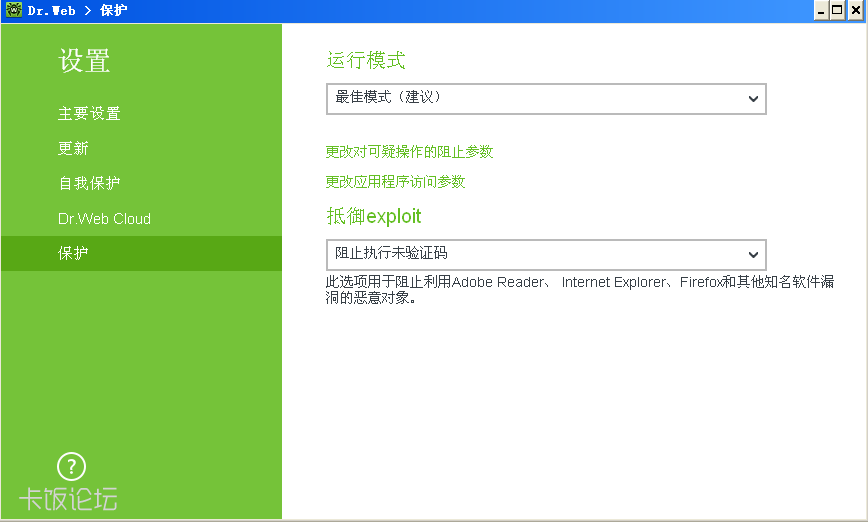Expand the 抵御exploit dropdown arrow
Screen dimensions: 868x522
753,255
